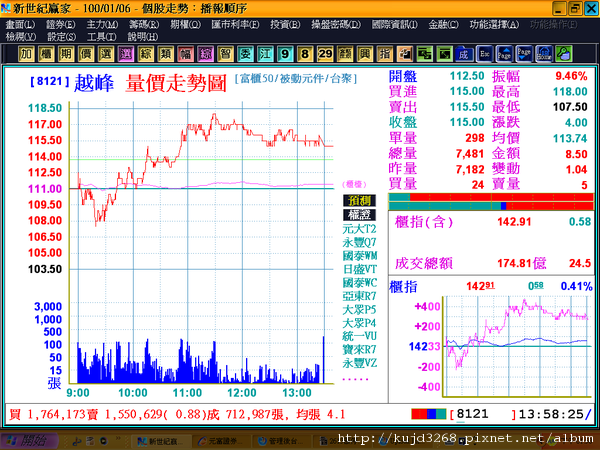Click the Windows 開始 start button

[x=29, y=441]
